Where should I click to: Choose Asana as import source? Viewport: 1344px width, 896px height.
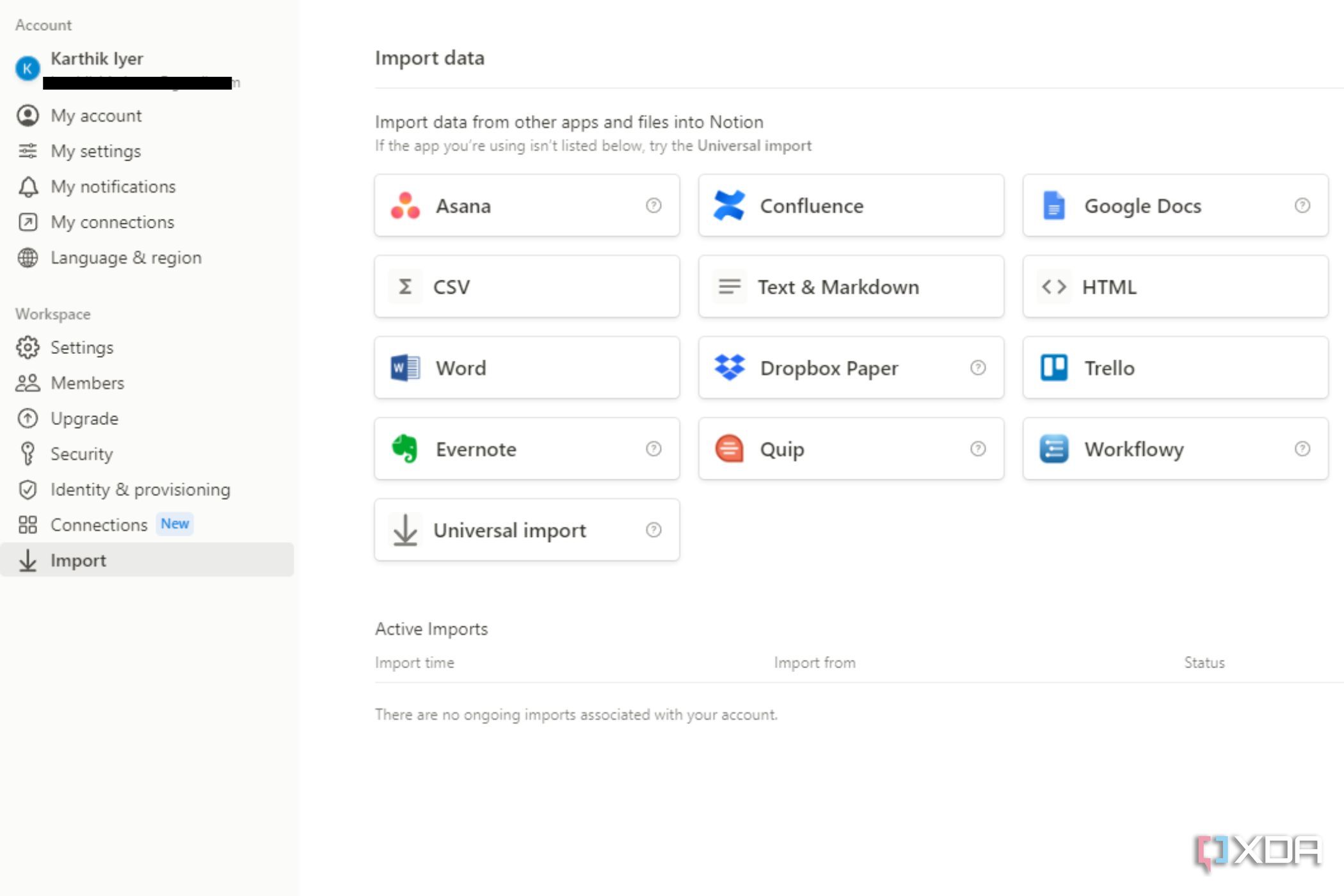(527, 205)
